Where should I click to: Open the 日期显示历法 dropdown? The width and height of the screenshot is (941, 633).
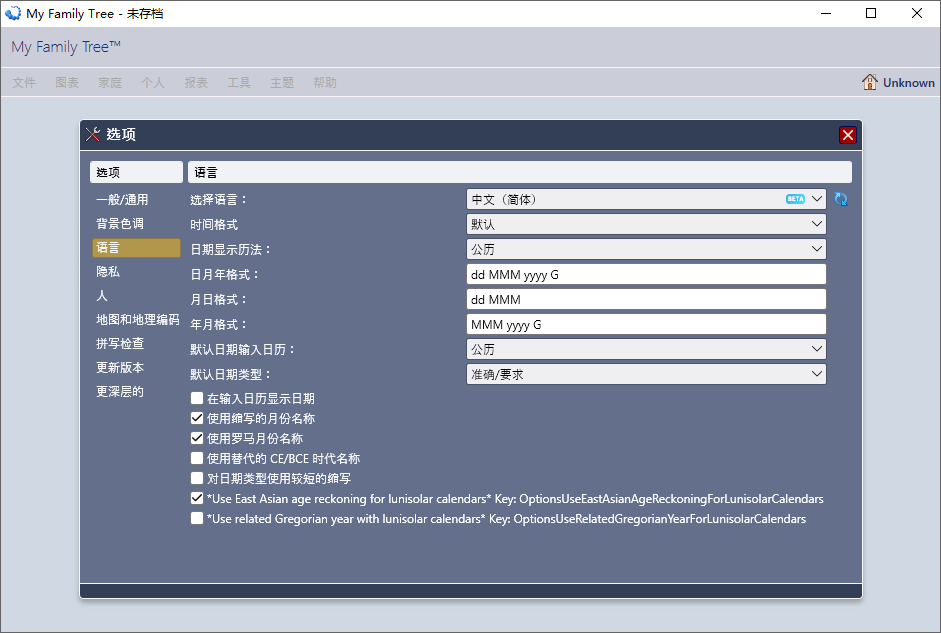(x=646, y=249)
